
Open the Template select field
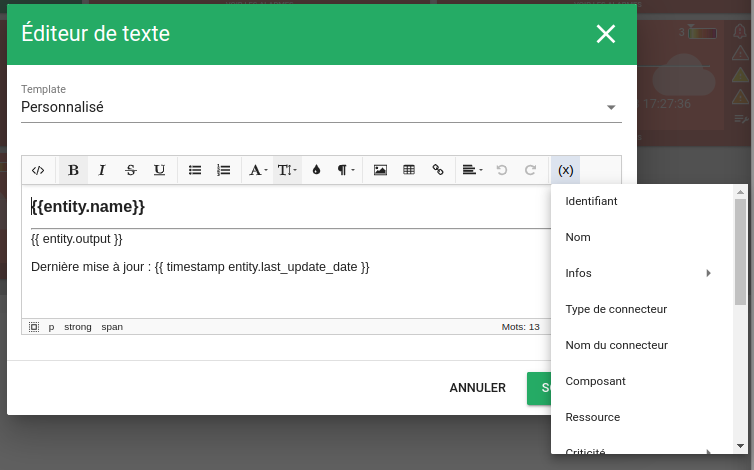click(x=320, y=107)
